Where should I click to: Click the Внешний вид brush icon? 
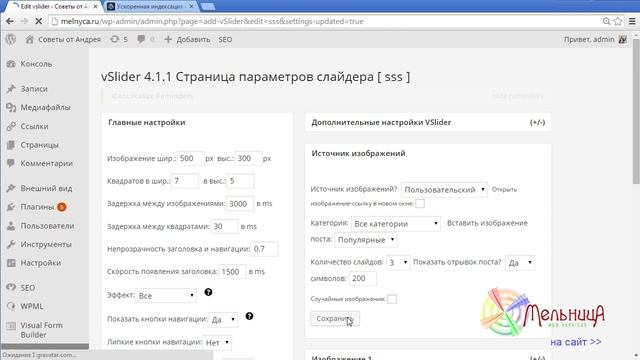coord(11,188)
